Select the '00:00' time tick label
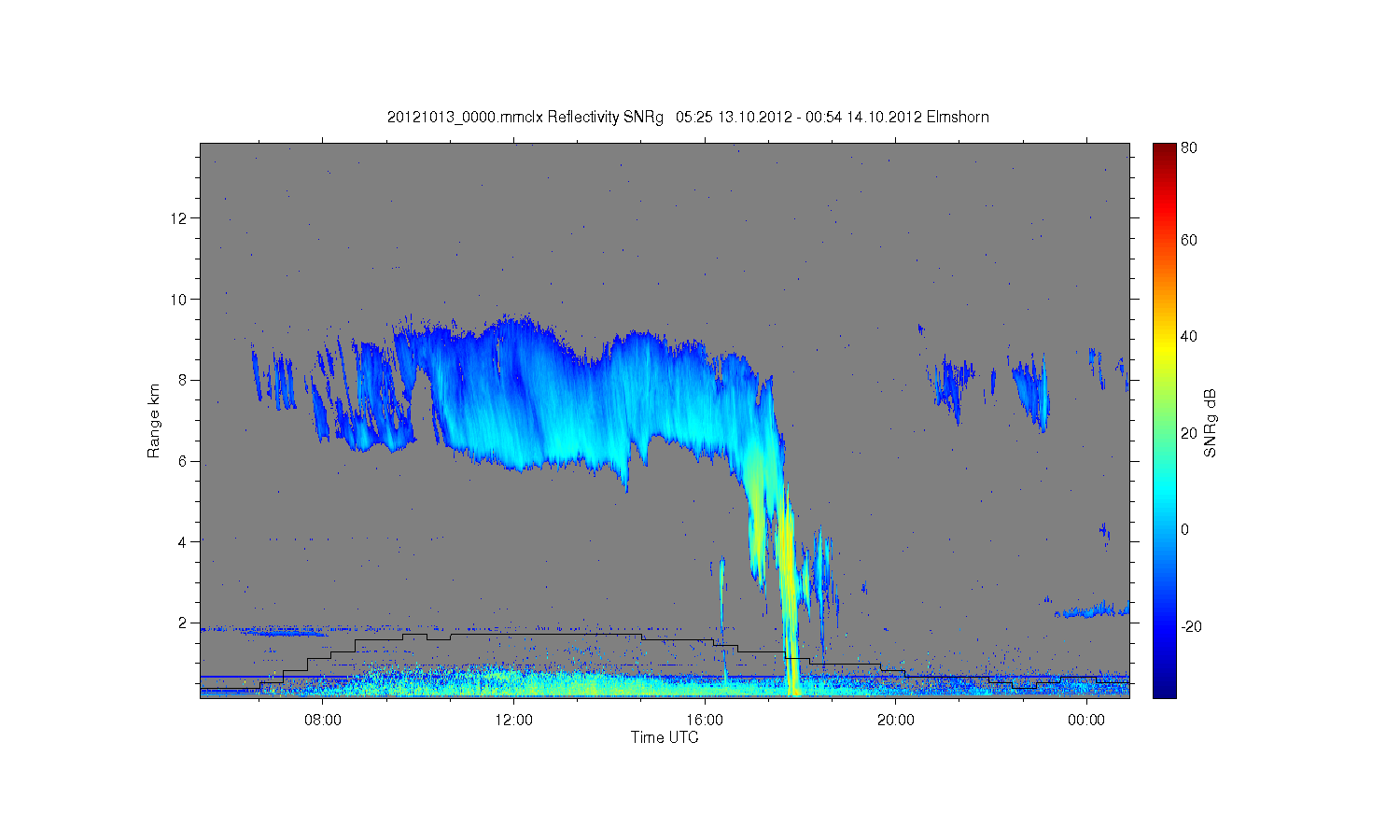Image resolution: width=1400 pixels, height=840 pixels. [1086, 721]
